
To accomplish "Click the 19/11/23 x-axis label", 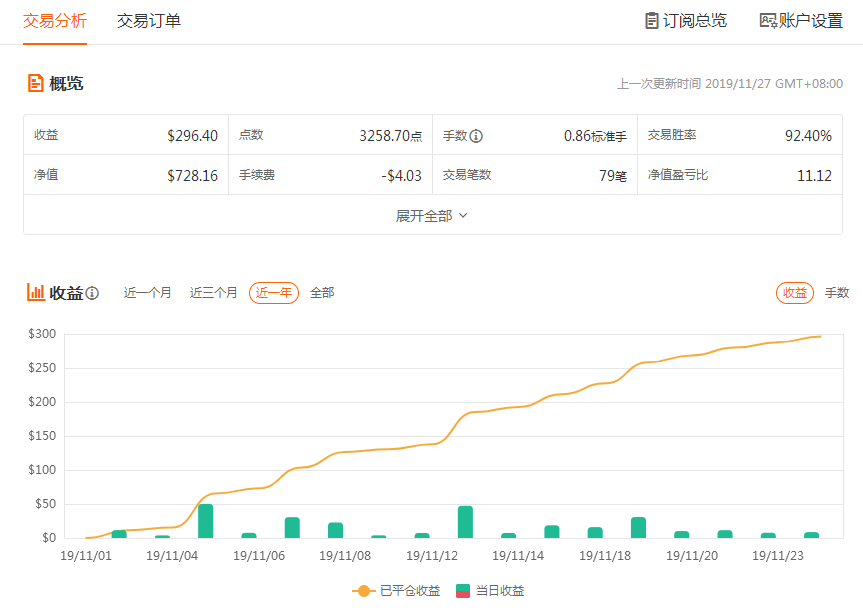I will 778,556.
